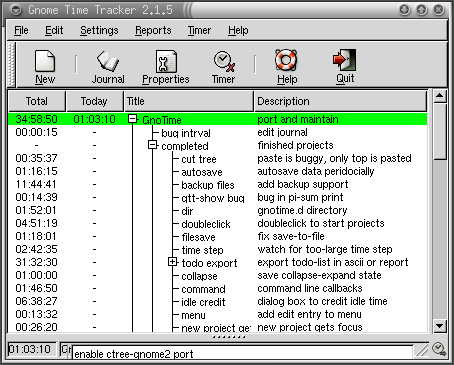Viewport: 454px width, 365px height.
Task: Click the total time 11:44:41
Action: [x=36, y=184]
